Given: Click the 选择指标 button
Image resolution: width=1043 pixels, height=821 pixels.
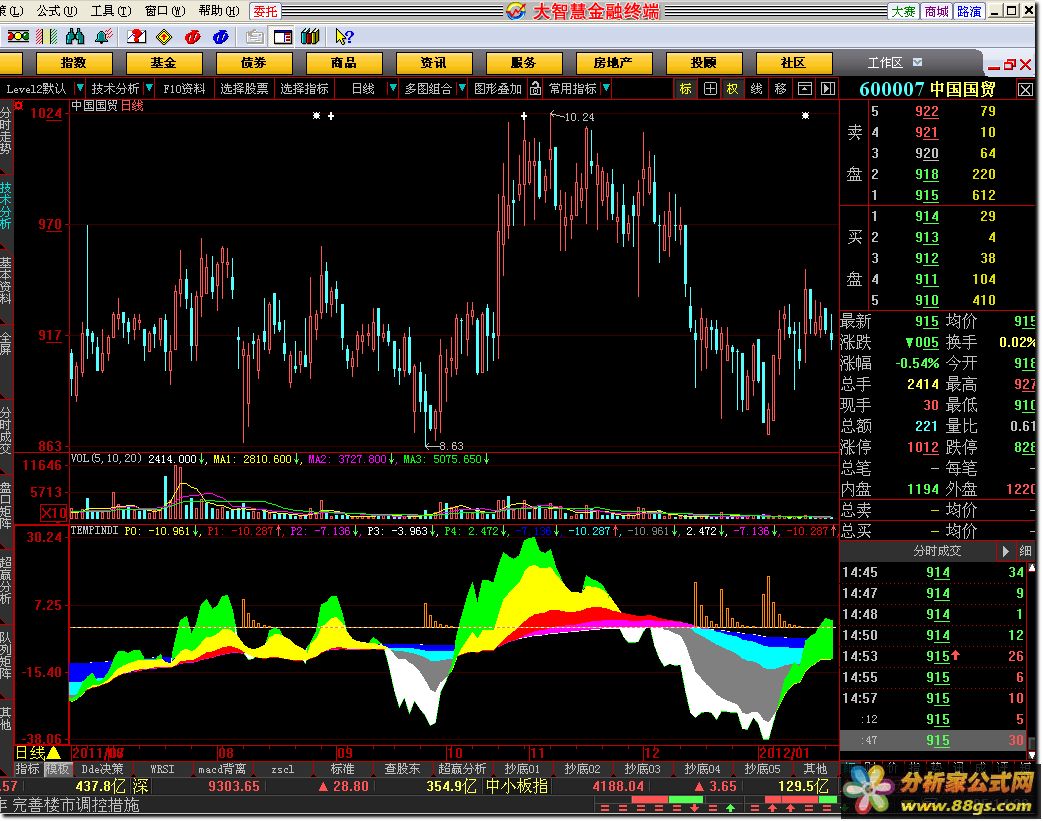Looking at the screenshot, I should (304, 88).
